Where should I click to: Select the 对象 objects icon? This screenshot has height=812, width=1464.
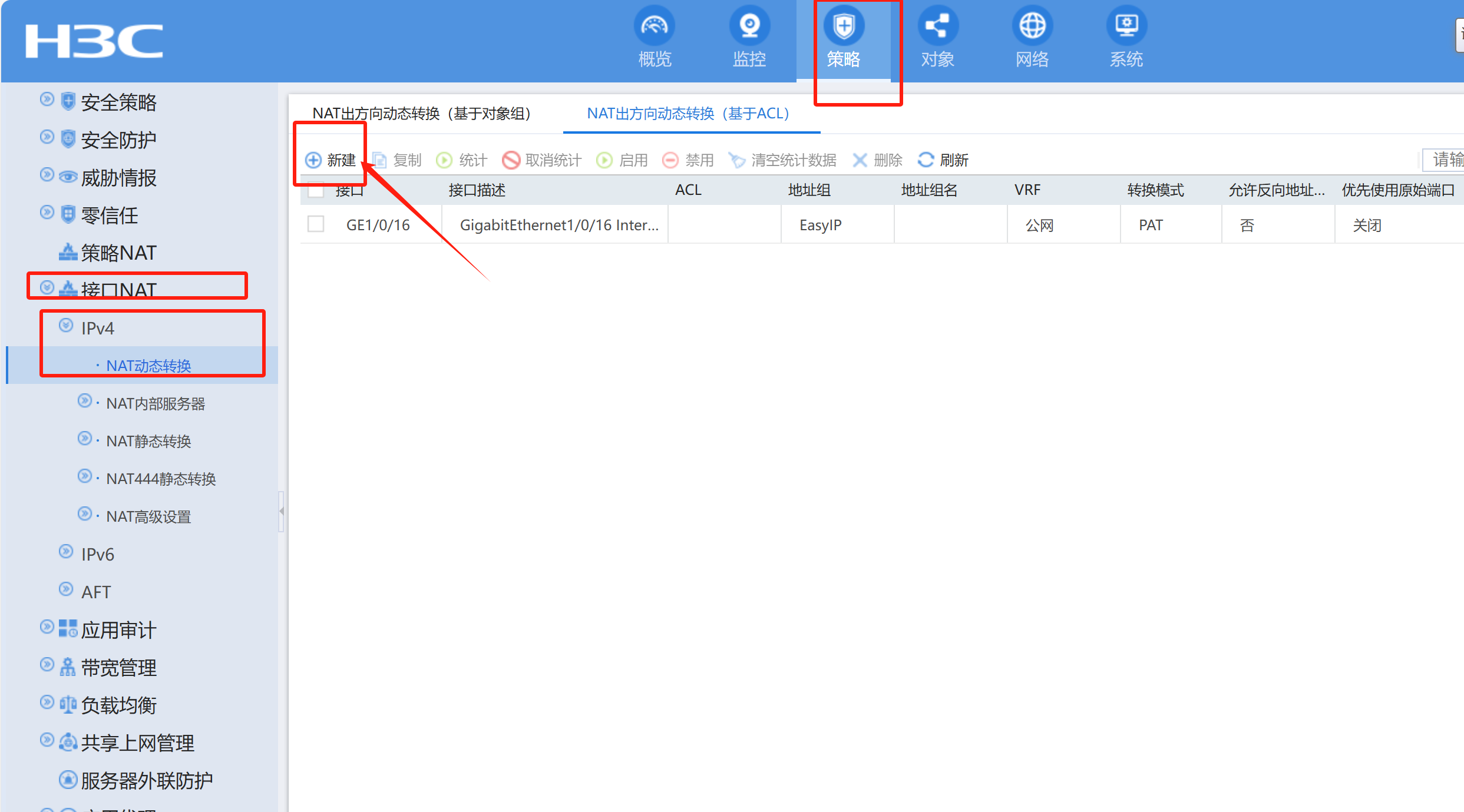[937, 26]
